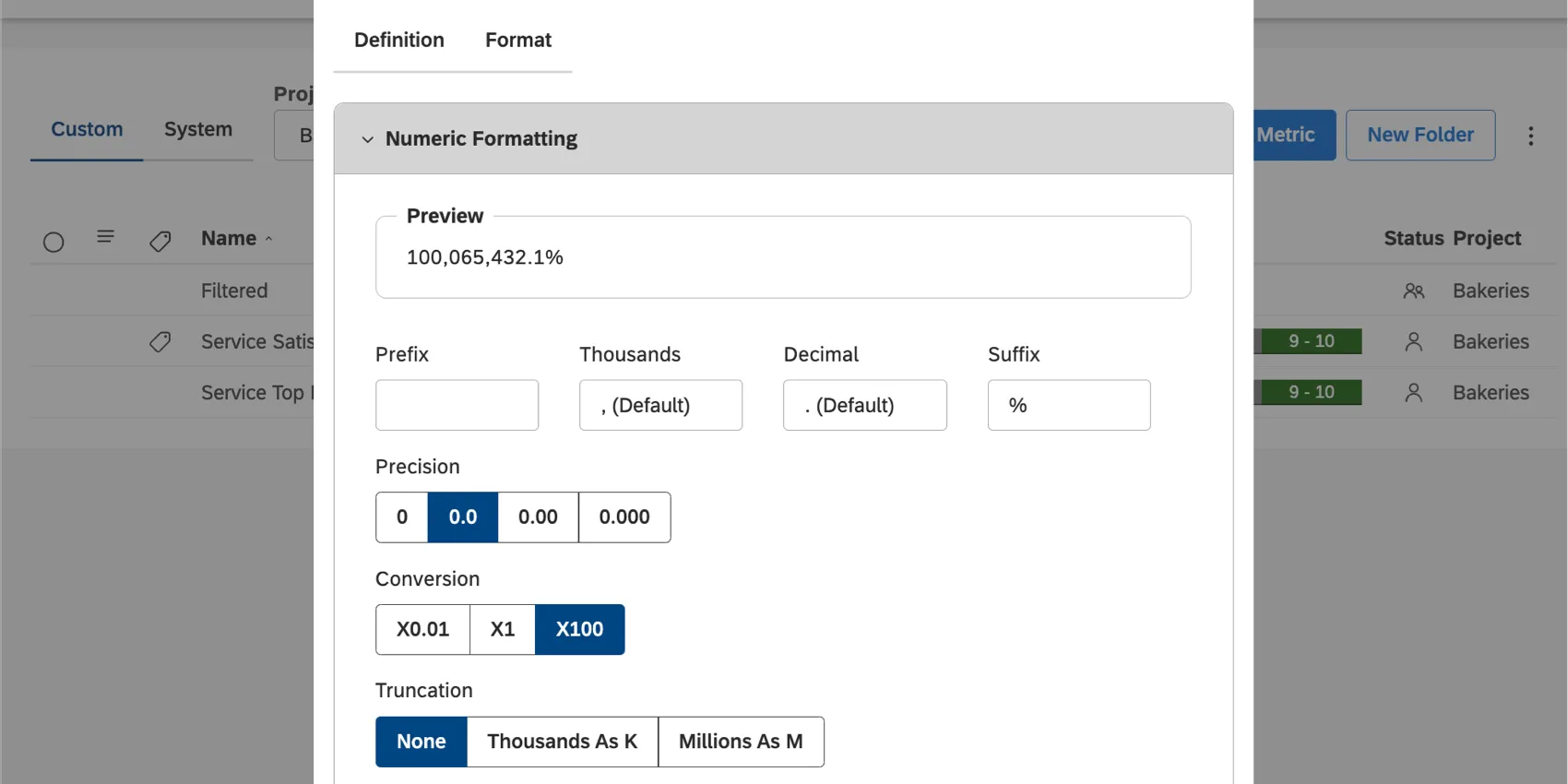The image size is (1568, 784).
Task: Choose Thousands As K truncation
Action: click(562, 742)
